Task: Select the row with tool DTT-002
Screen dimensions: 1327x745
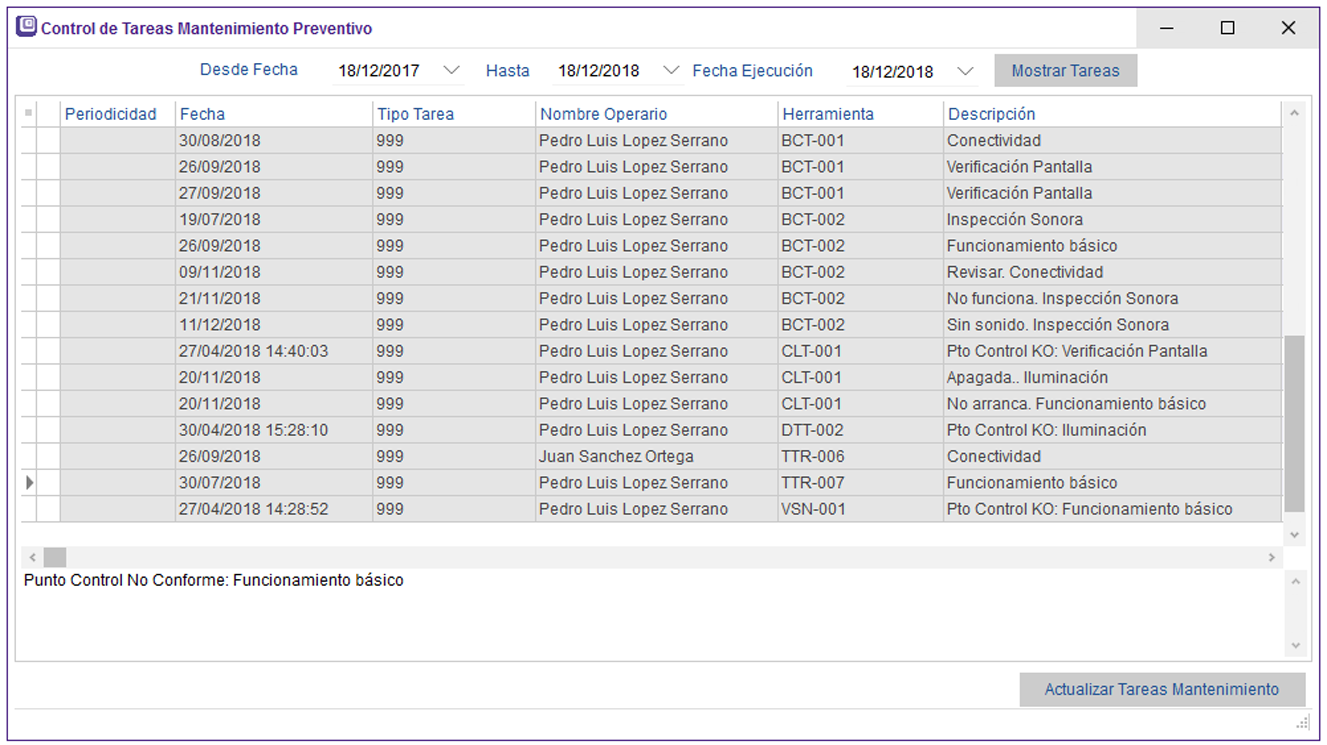Action: [812, 431]
